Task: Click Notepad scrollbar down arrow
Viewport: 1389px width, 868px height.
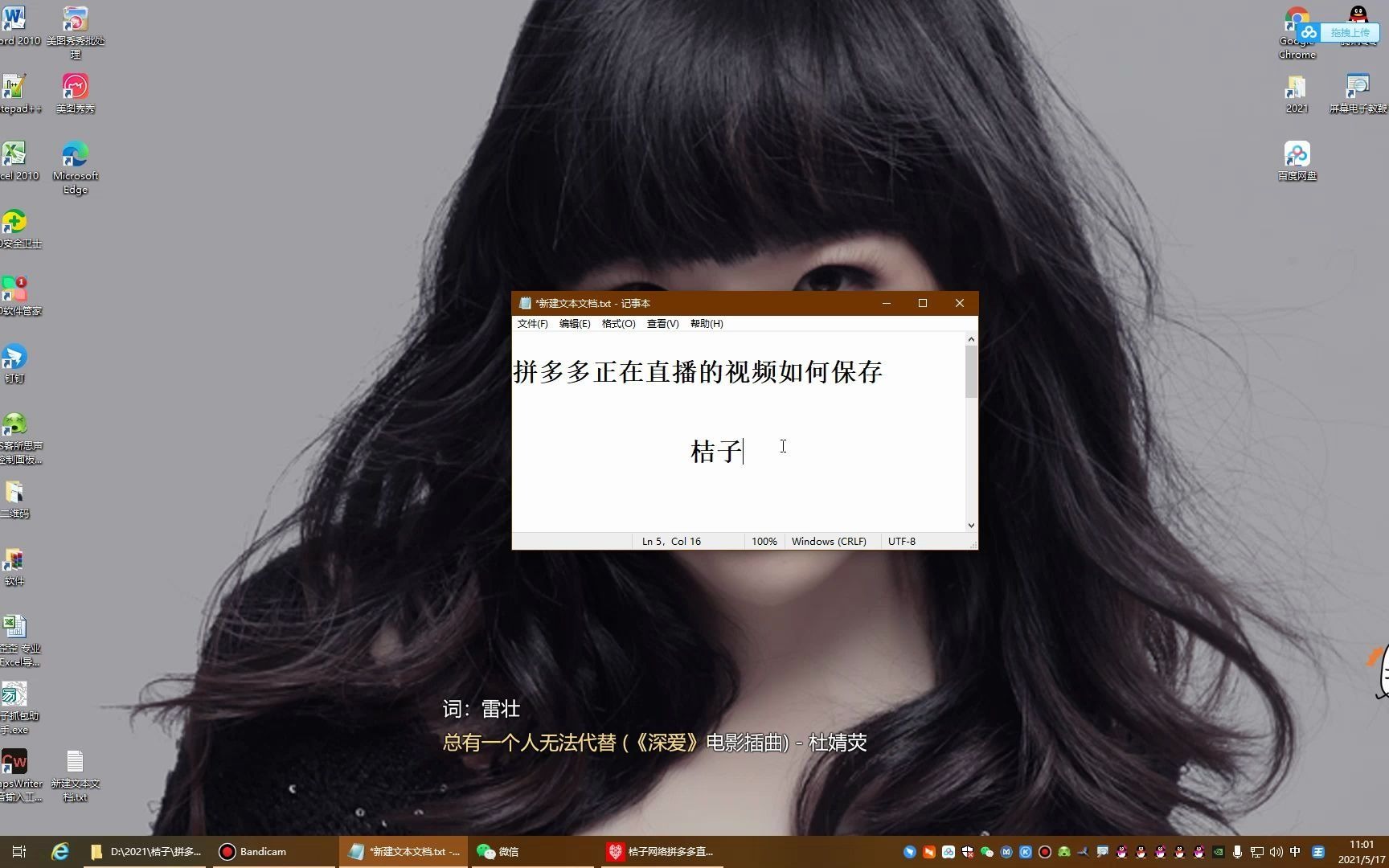Action: pyautogui.click(x=971, y=525)
